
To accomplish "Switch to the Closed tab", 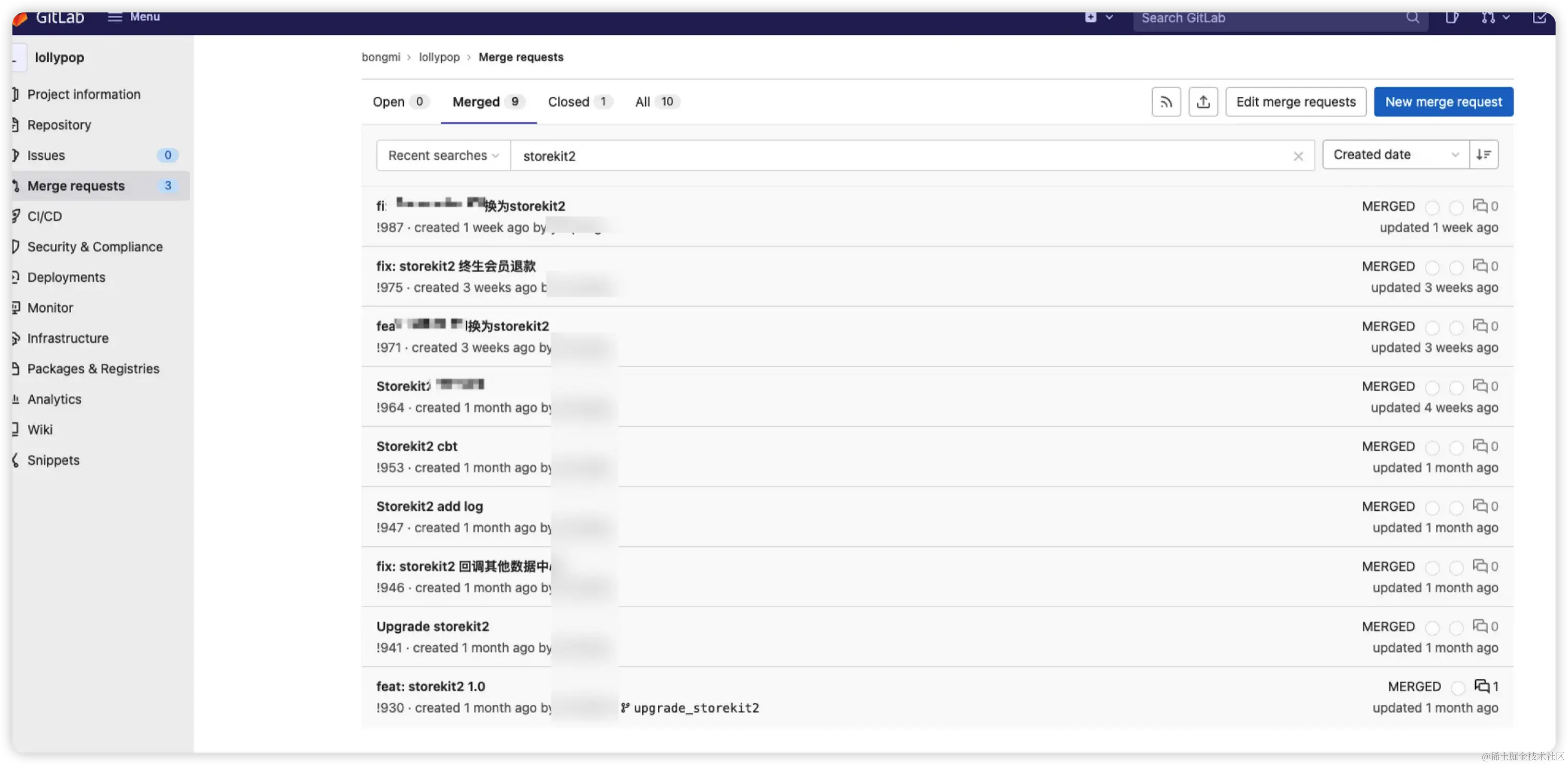I will 580,102.
